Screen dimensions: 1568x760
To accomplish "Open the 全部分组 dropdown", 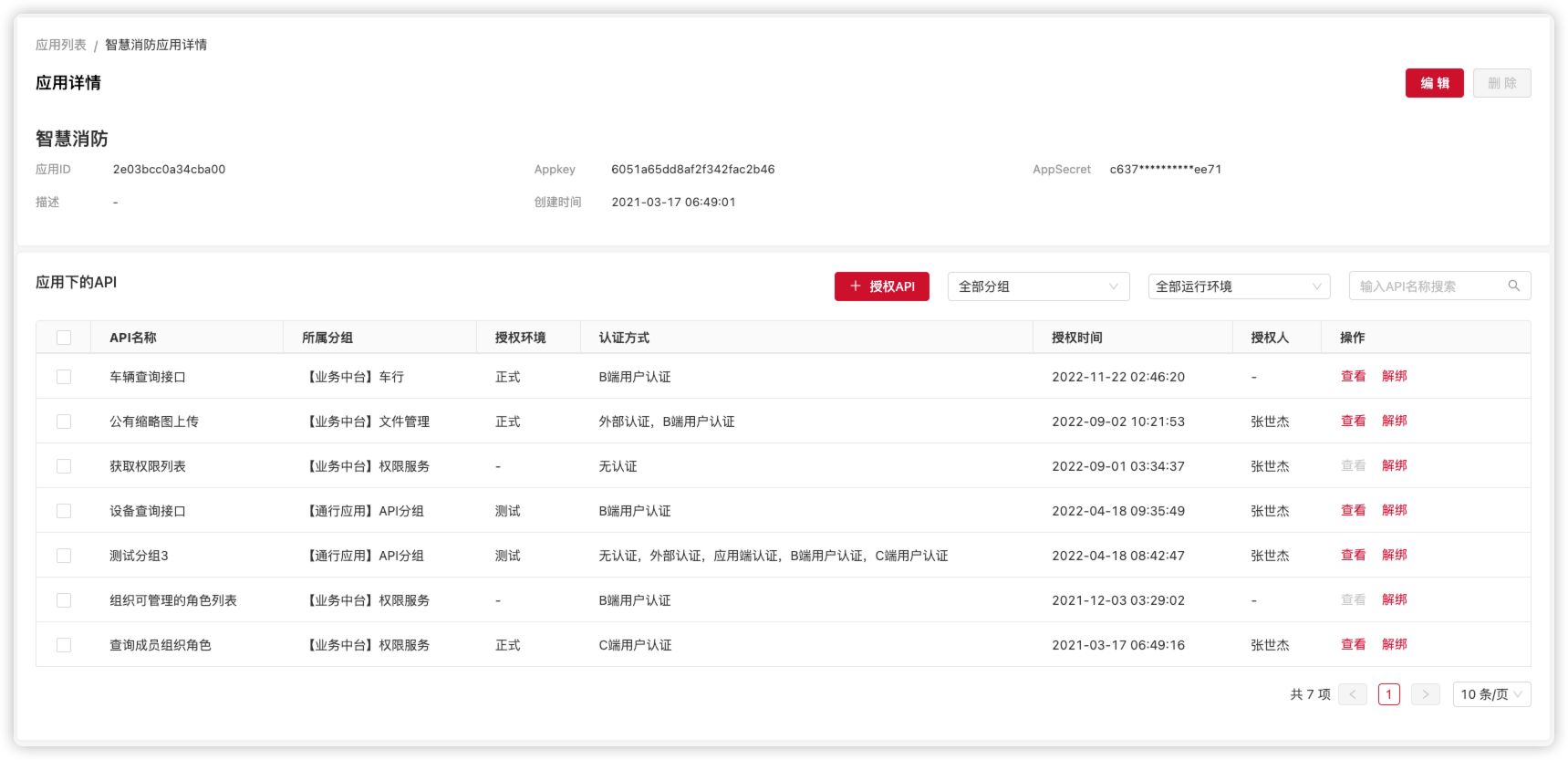I will click(x=1039, y=286).
